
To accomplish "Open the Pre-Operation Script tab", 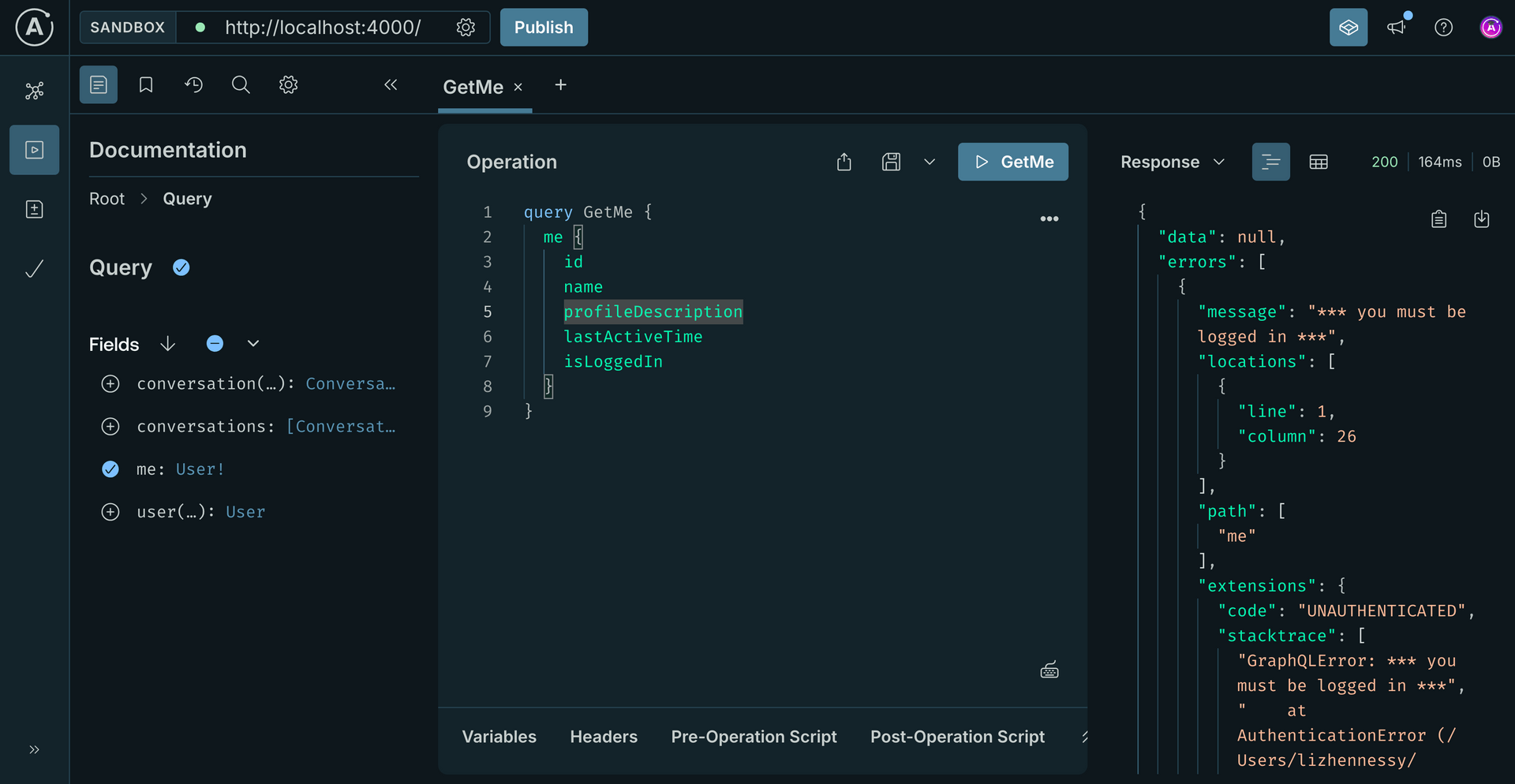I will (754, 737).
